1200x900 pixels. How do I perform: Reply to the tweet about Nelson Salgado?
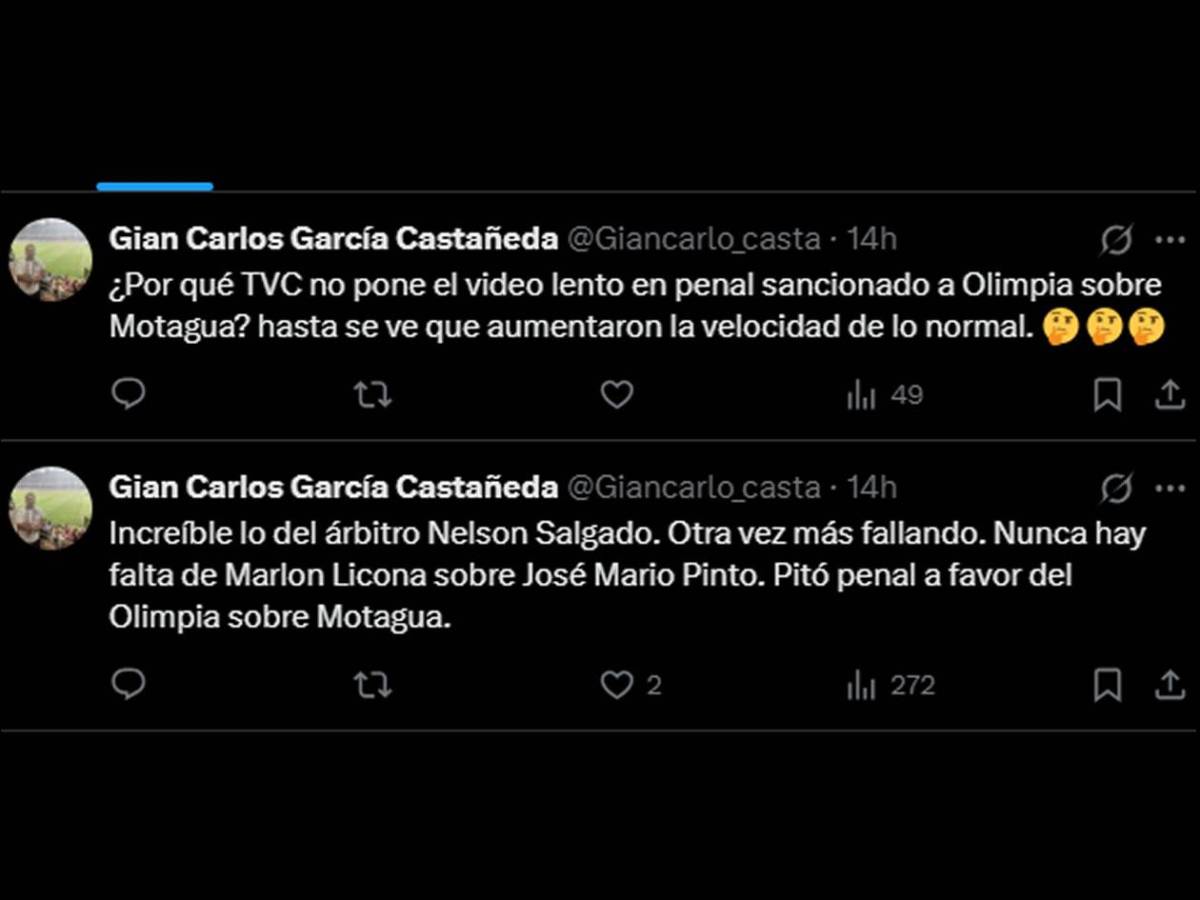tap(128, 684)
